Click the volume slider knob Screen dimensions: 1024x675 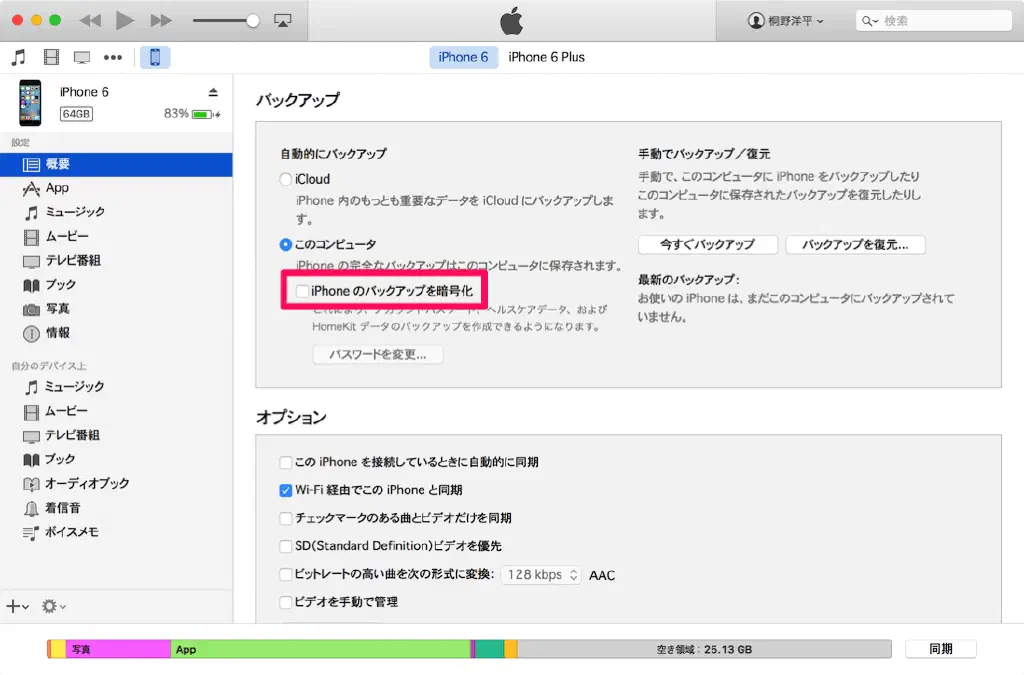point(253,20)
